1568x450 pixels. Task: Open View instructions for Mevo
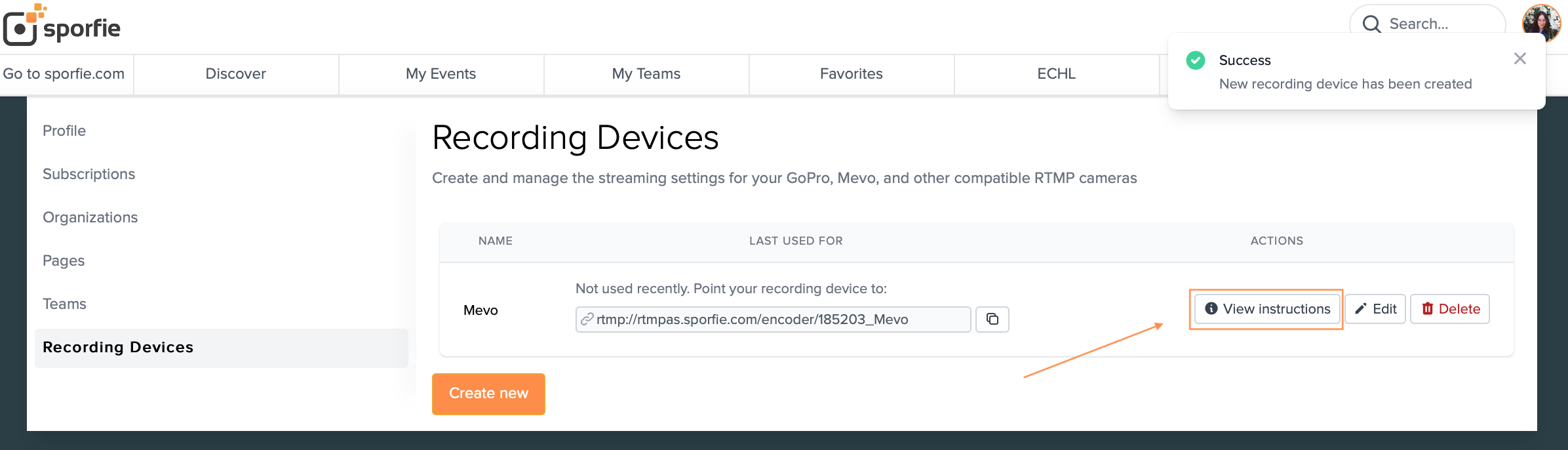click(x=1266, y=309)
